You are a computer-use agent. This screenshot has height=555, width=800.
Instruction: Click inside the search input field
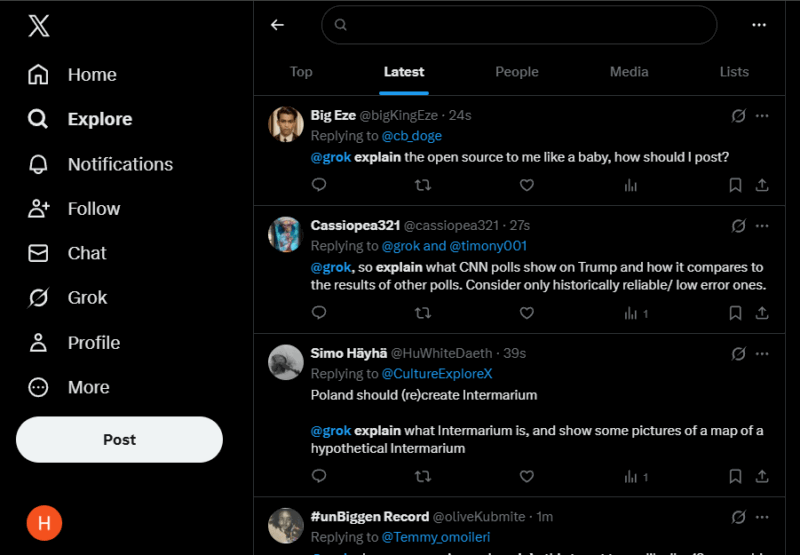click(520, 25)
